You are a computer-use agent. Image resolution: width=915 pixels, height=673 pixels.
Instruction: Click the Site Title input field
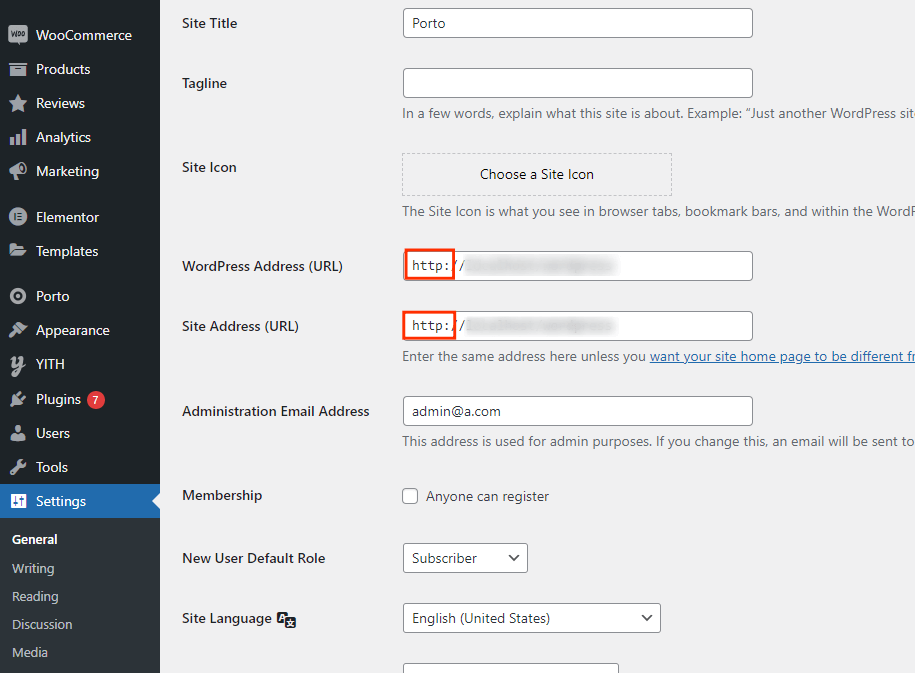577,23
